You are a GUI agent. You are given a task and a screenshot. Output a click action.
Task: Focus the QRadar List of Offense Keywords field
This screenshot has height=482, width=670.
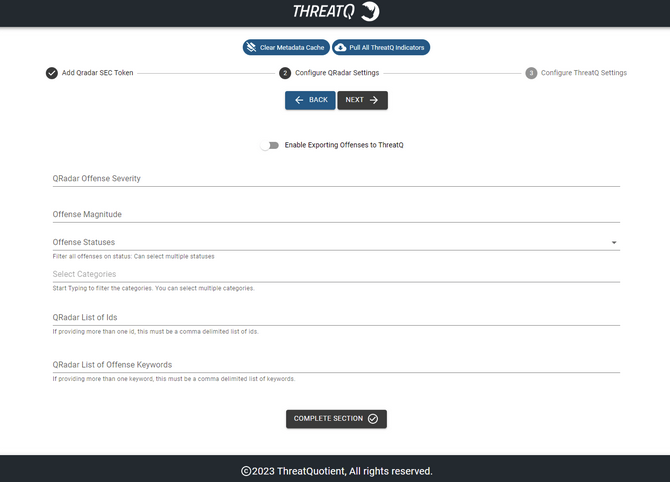click(x=336, y=365)
